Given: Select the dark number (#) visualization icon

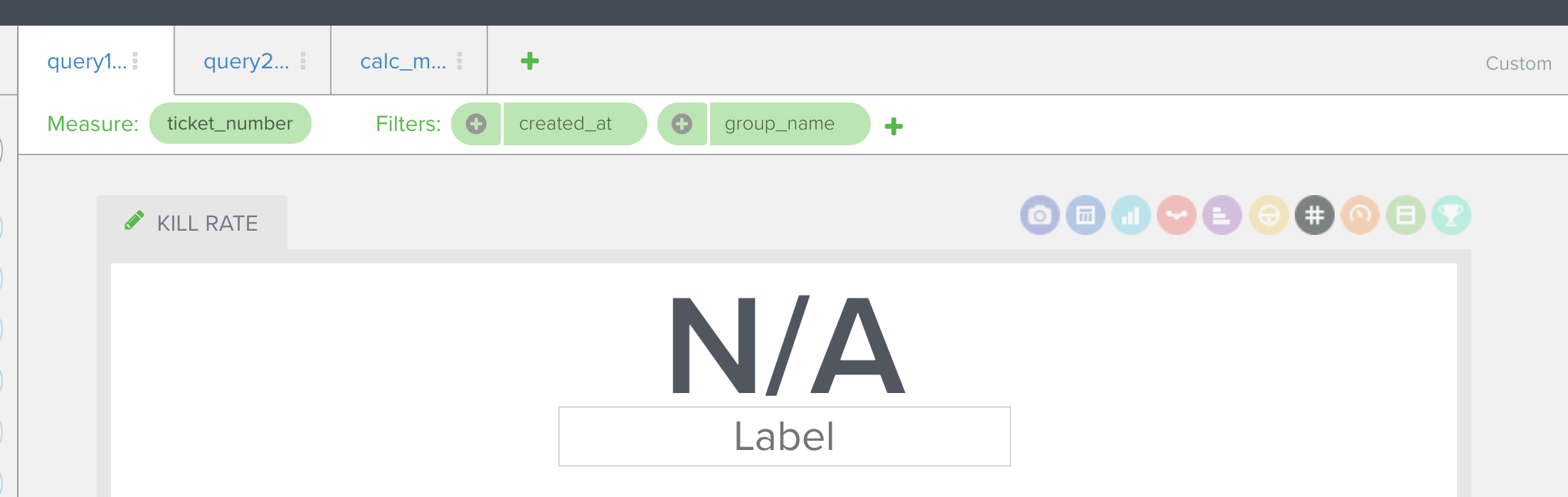Looking at the screenshot, I should pos(1315,215).
